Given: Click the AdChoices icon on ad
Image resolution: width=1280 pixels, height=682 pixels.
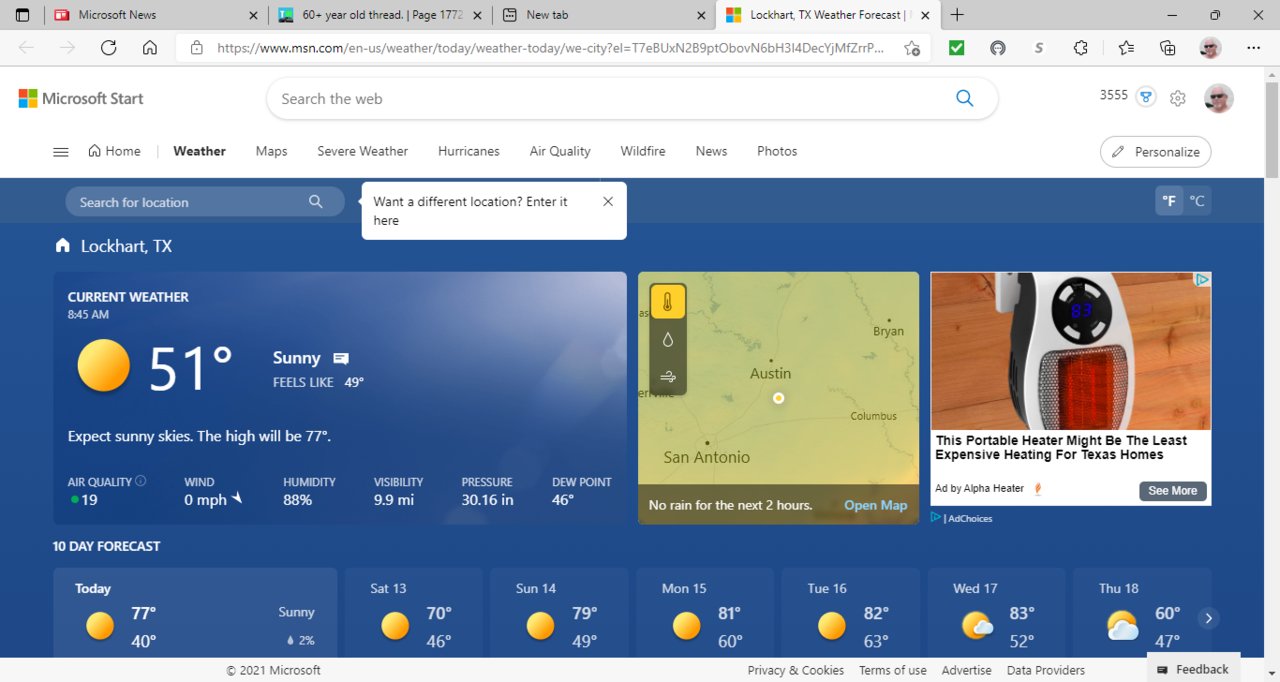Looking at the screenshot, I should click(x=1204, y=280).
